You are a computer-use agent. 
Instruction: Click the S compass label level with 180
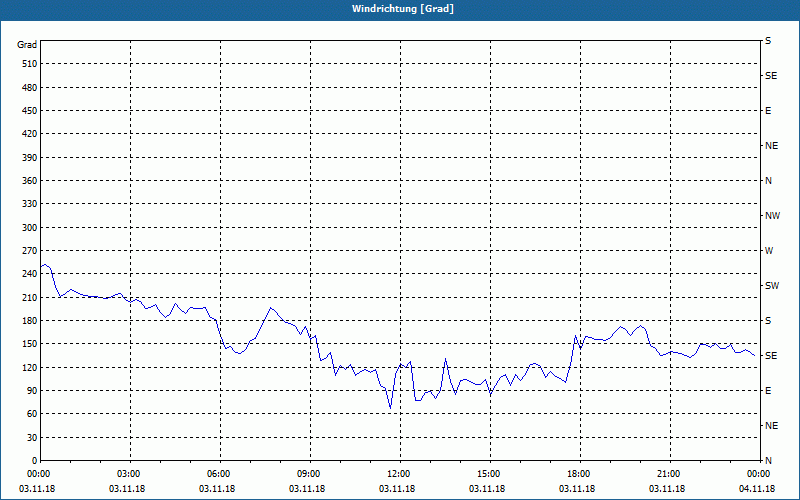[x=768, y=321]
